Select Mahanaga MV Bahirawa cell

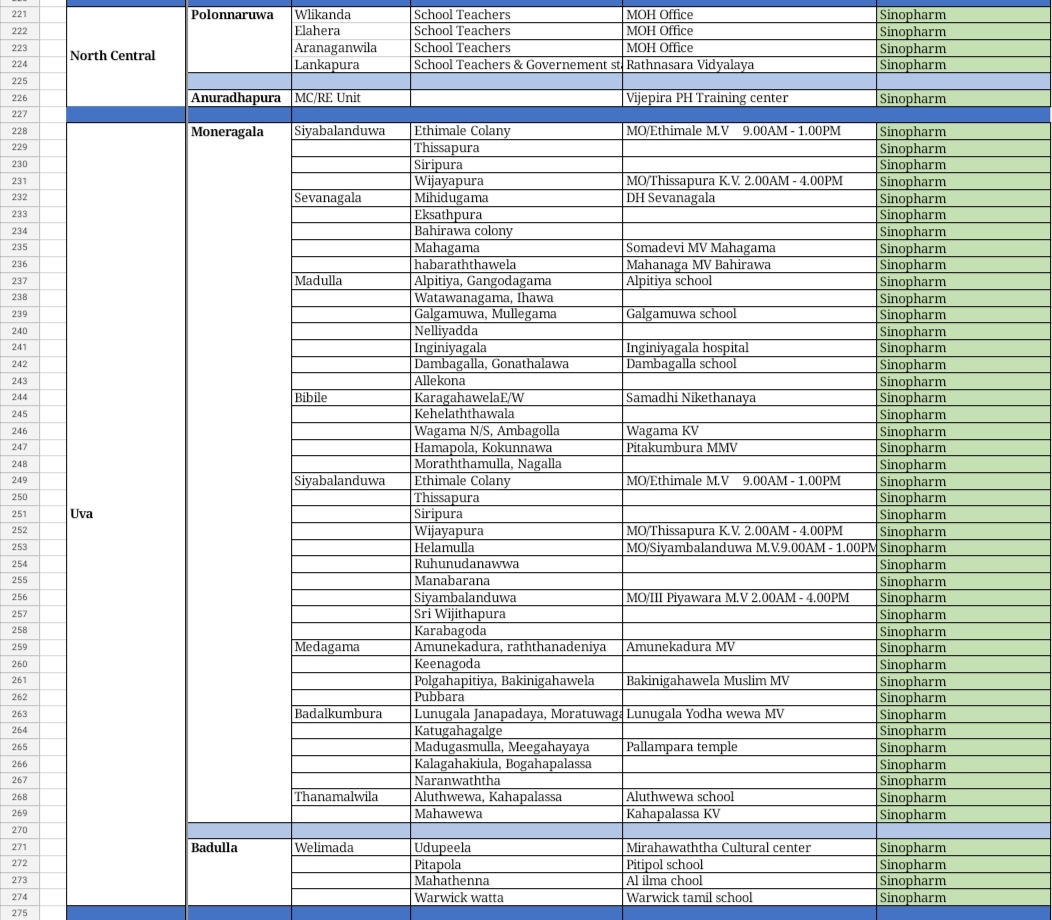(x=749, y=264)
